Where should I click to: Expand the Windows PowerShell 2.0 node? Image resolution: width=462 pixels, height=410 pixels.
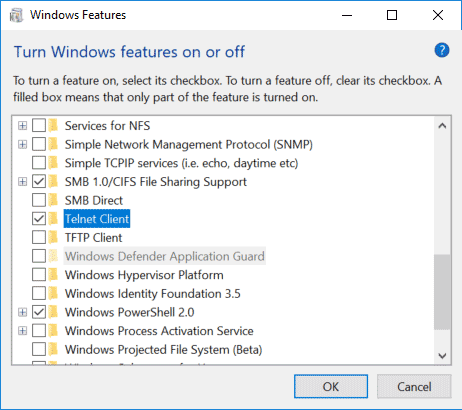(22, 312)
